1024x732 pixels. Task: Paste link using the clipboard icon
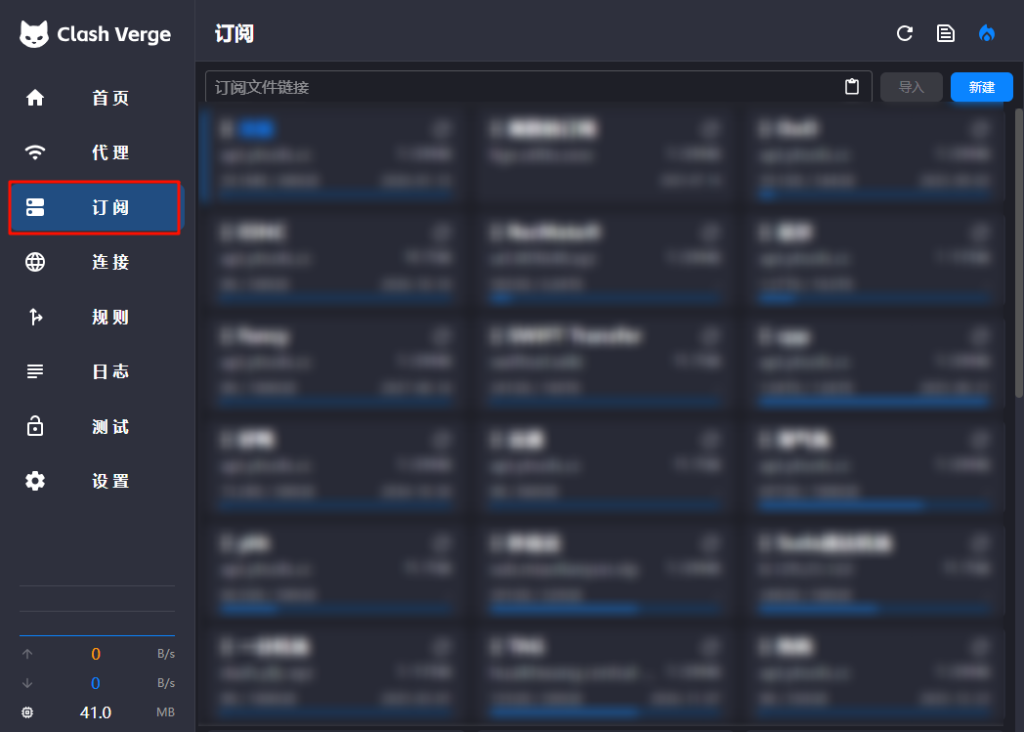(x=851, y=87)
